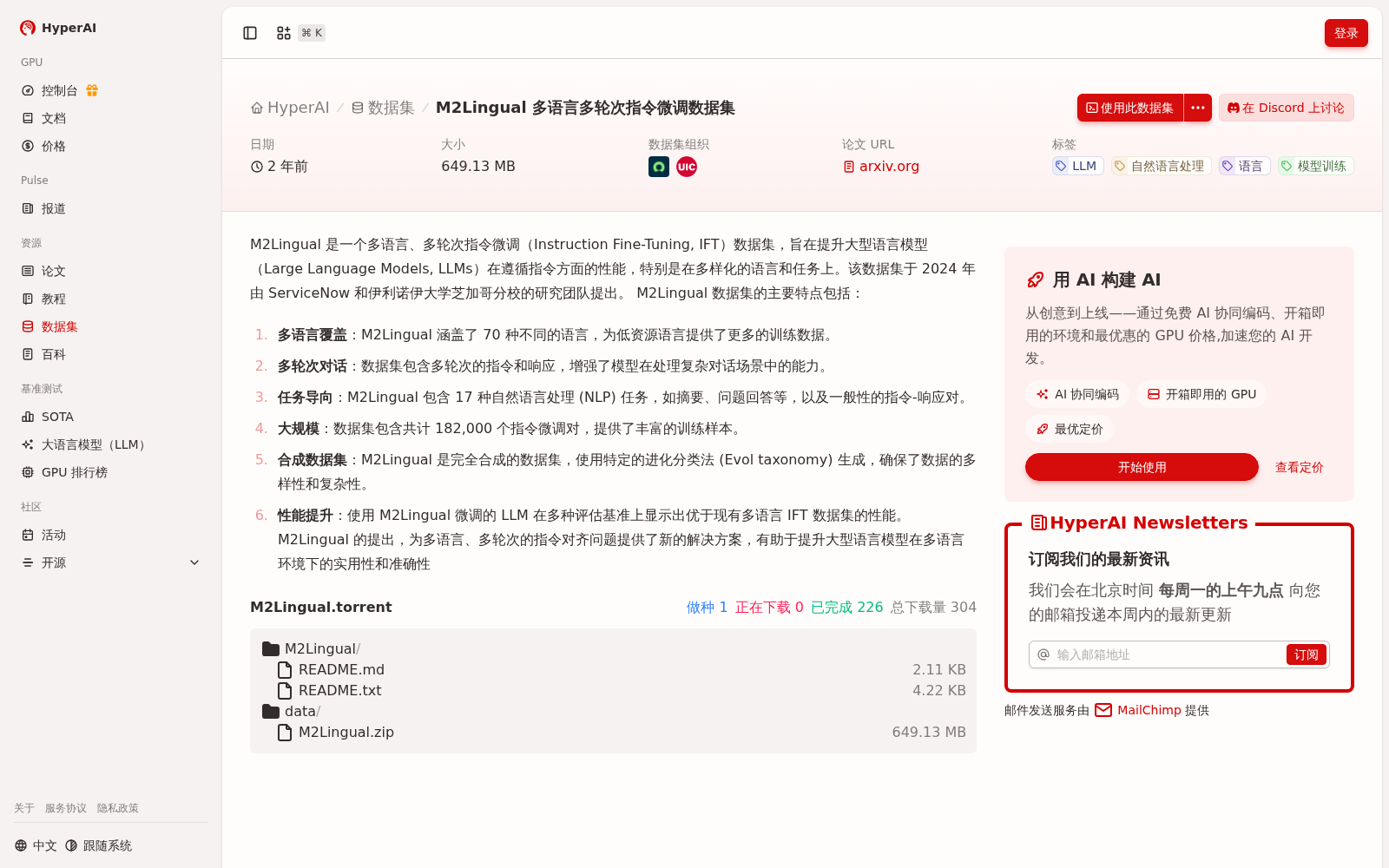
Task: Click the 开箱即用的 GPU chip
Action: click(1201, 394)
